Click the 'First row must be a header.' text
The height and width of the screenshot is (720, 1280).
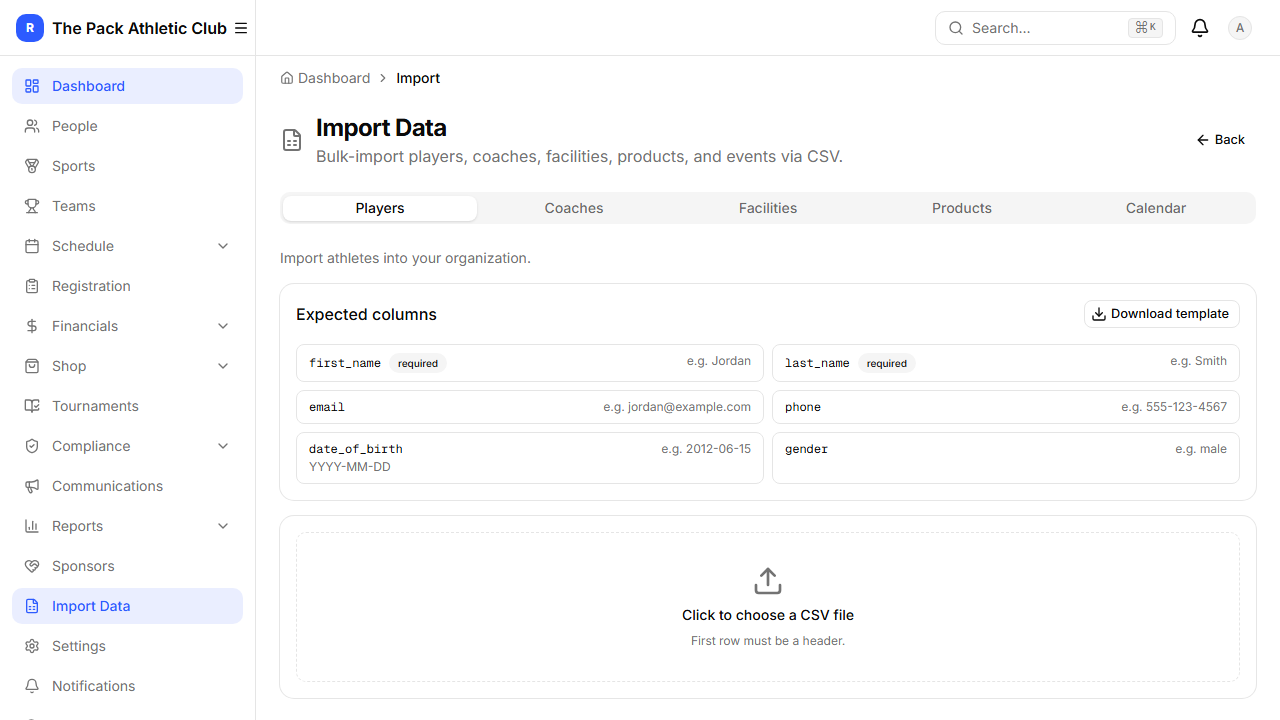[x=768, y=641]
